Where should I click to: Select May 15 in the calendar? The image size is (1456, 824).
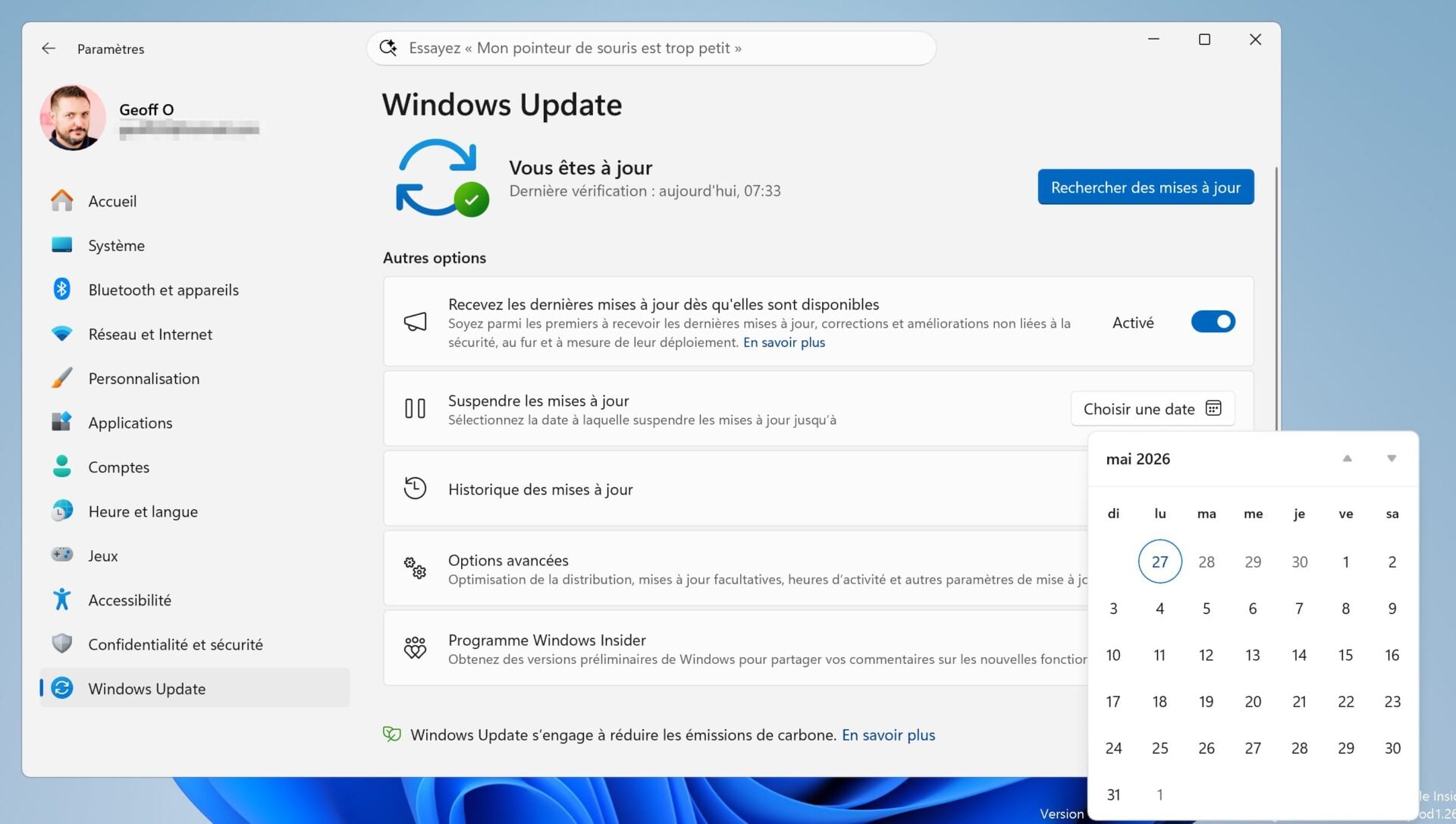(x=1345, y=655)
